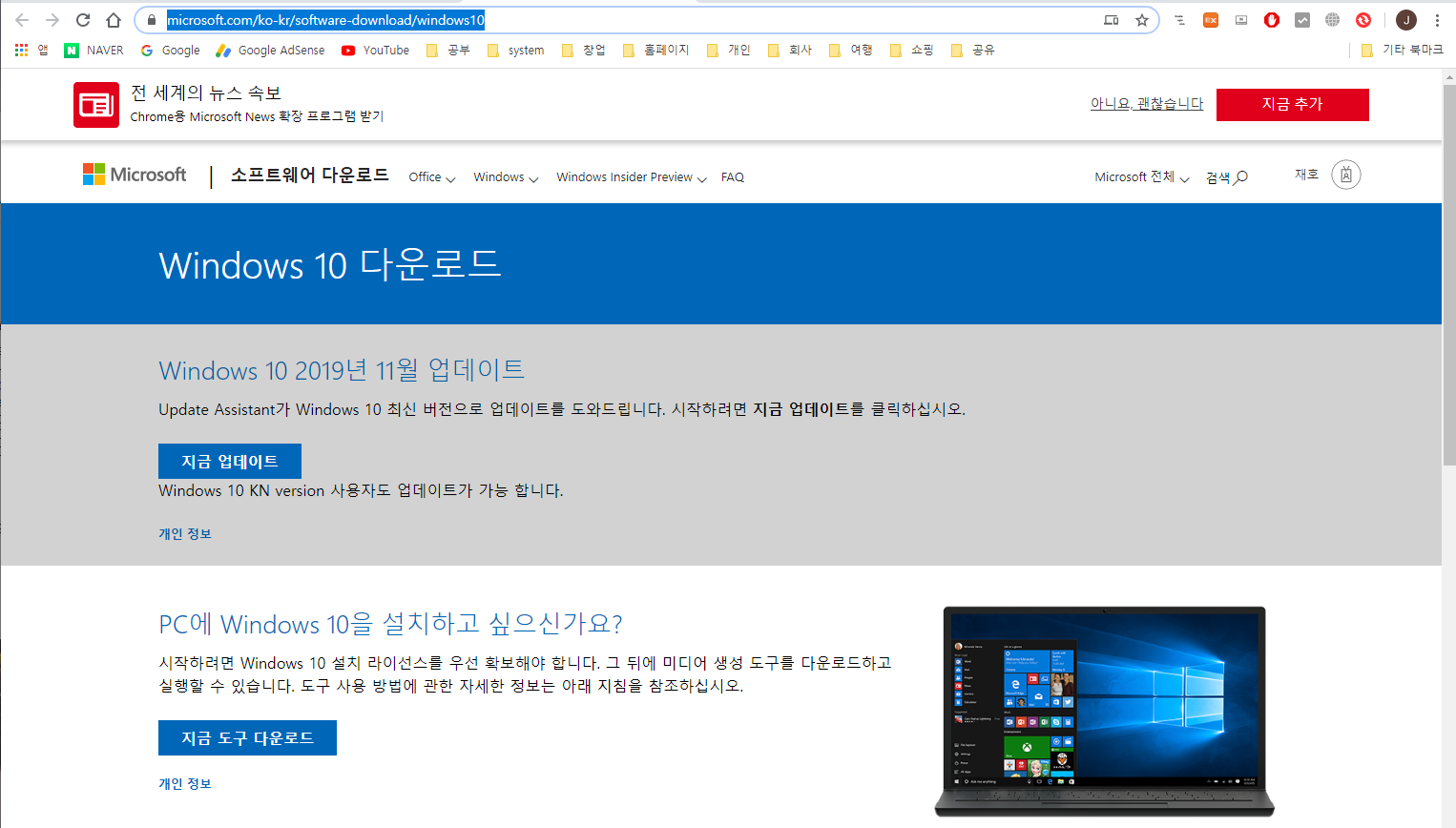
Task: Open the gray checkmark chart extension
Action: pos(1302,20)
